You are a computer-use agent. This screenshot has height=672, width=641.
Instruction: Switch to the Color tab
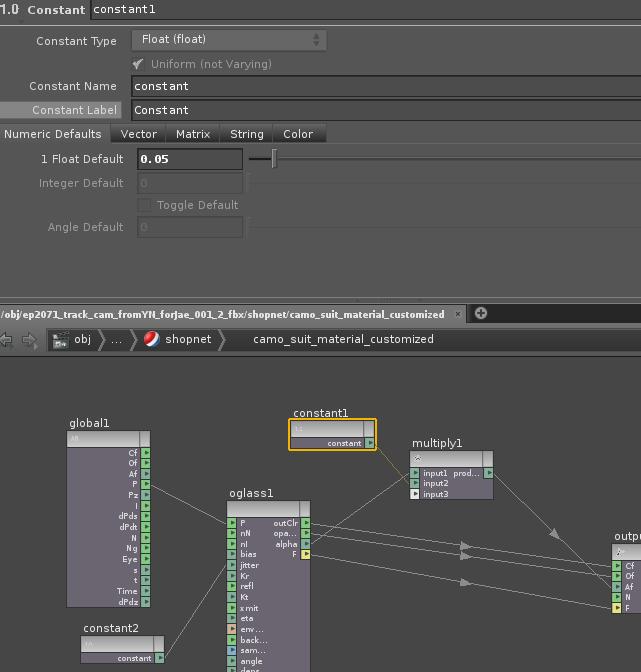(x=298, y=134)
